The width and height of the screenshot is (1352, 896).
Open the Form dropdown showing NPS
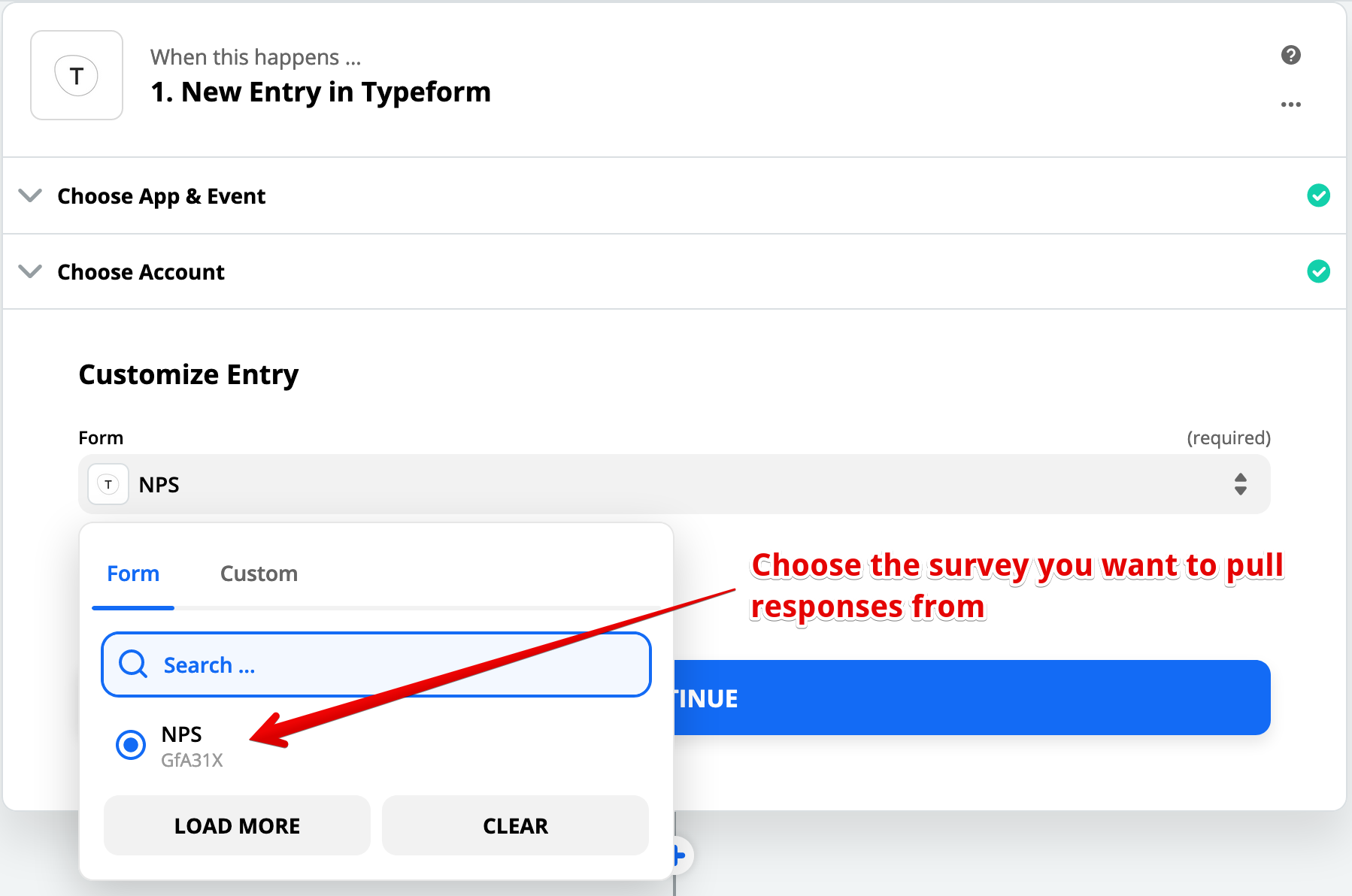coord(674,484)
